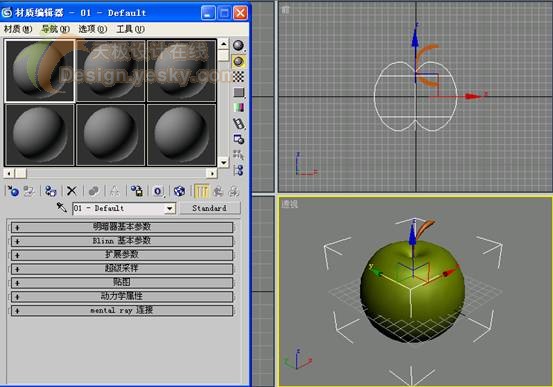Select the third sample slot in top row
The image size is (553, 387).
(182, 71)
